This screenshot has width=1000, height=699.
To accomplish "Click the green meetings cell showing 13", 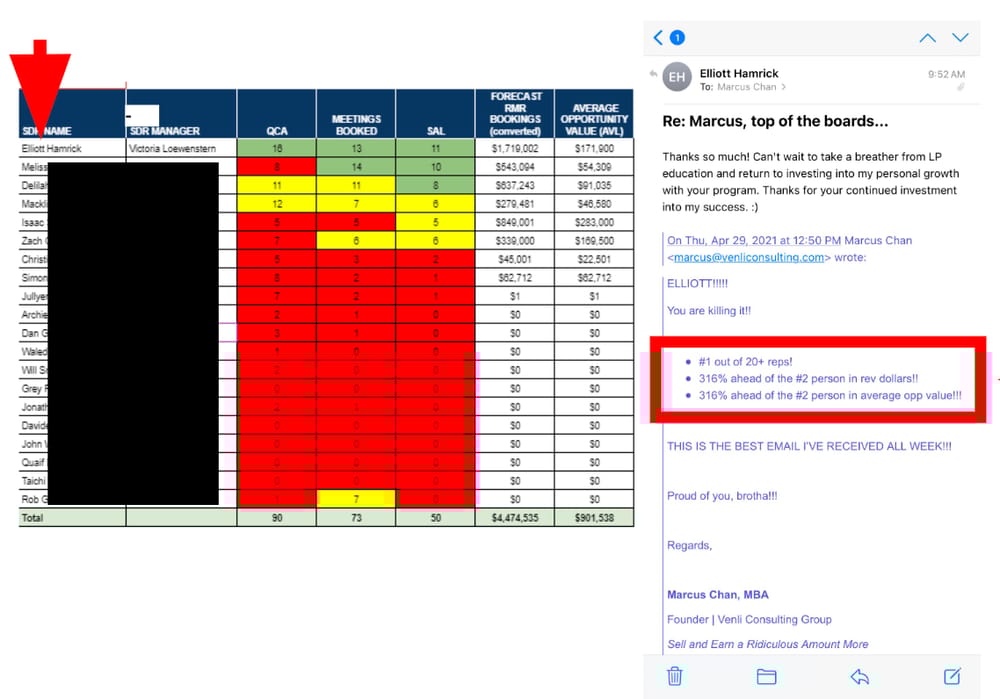I will (x=356, y=148).
